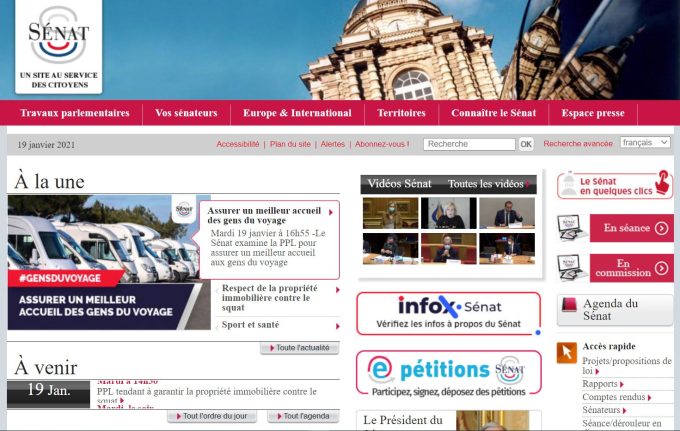
Task: Click the orange cursor Accès rapide icon
Action: point(567,352)
